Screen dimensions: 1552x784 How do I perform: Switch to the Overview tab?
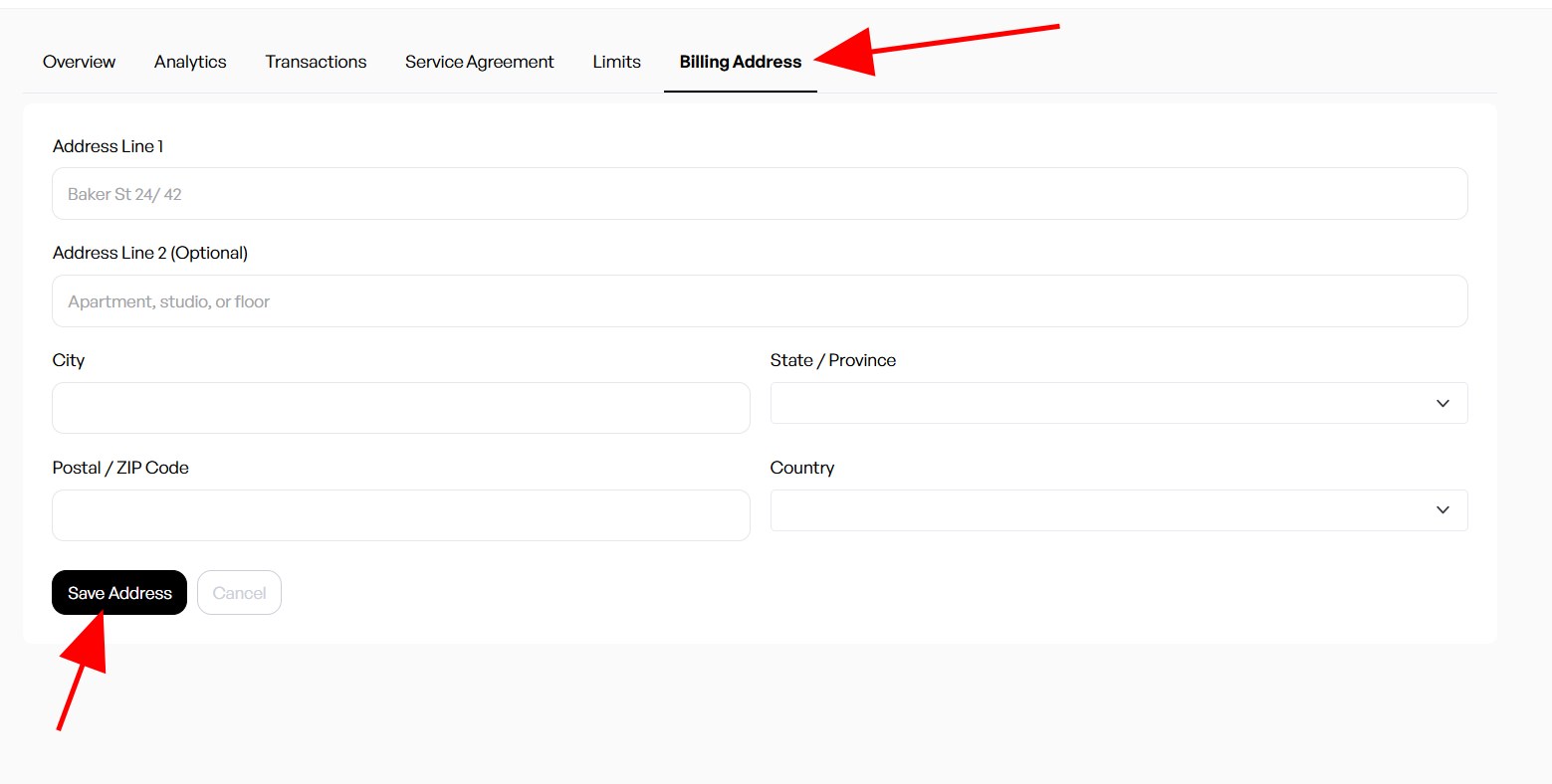point(79,62)
